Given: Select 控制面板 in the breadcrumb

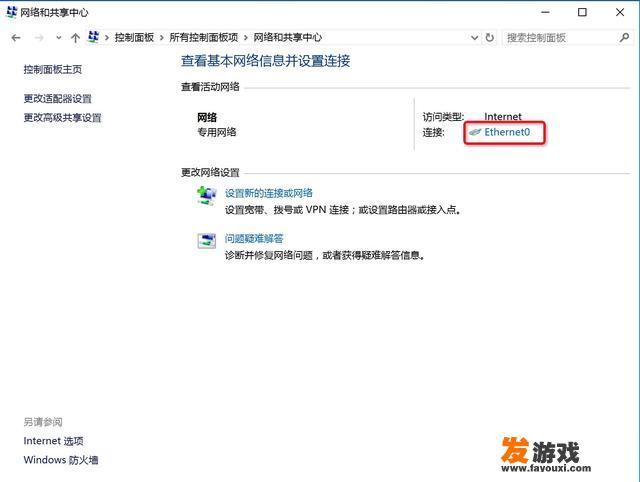Looking at the screenshot, I should click(x=134, y=38).
